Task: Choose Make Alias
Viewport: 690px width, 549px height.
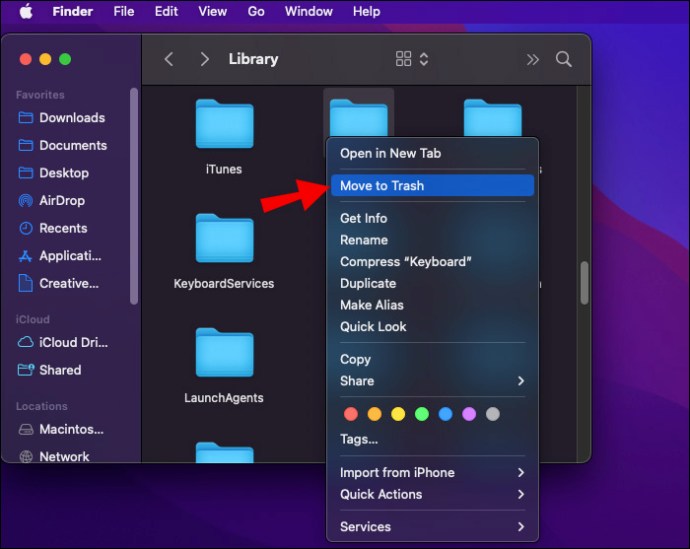Action: point(432,305)
